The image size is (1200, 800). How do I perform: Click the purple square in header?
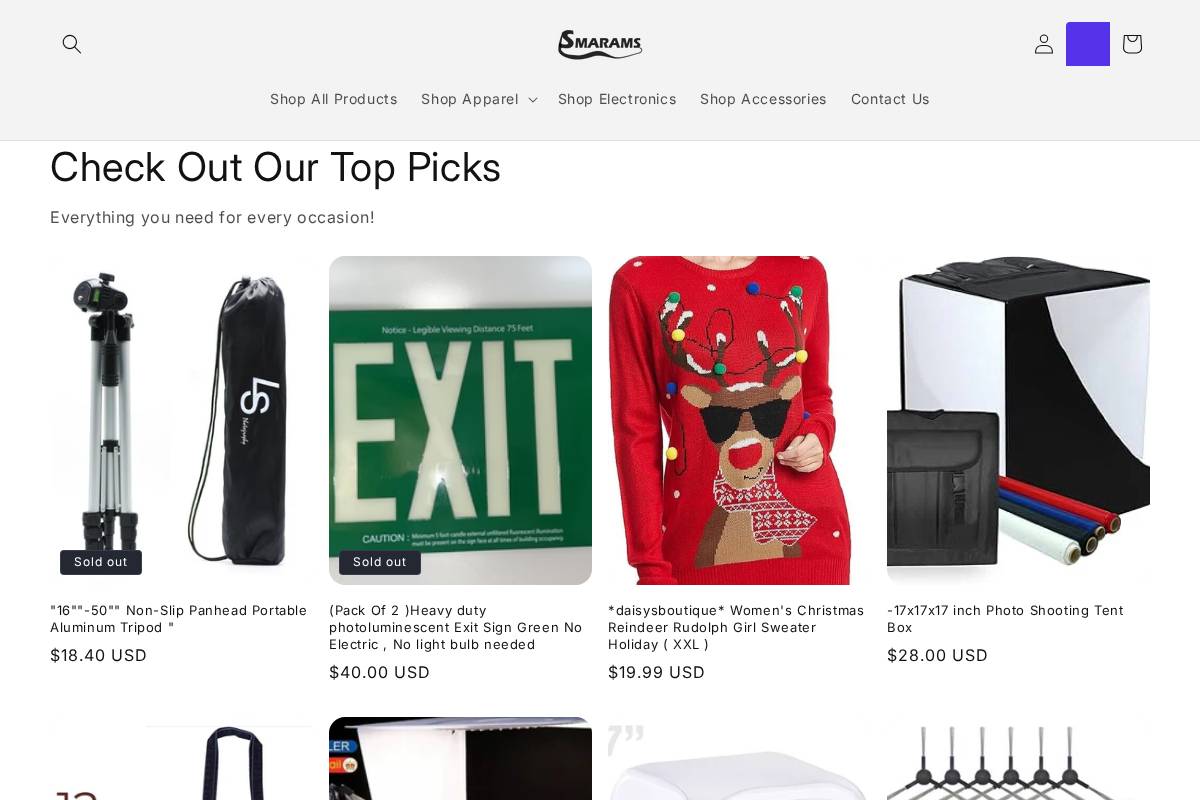[x=1088, y=44]
